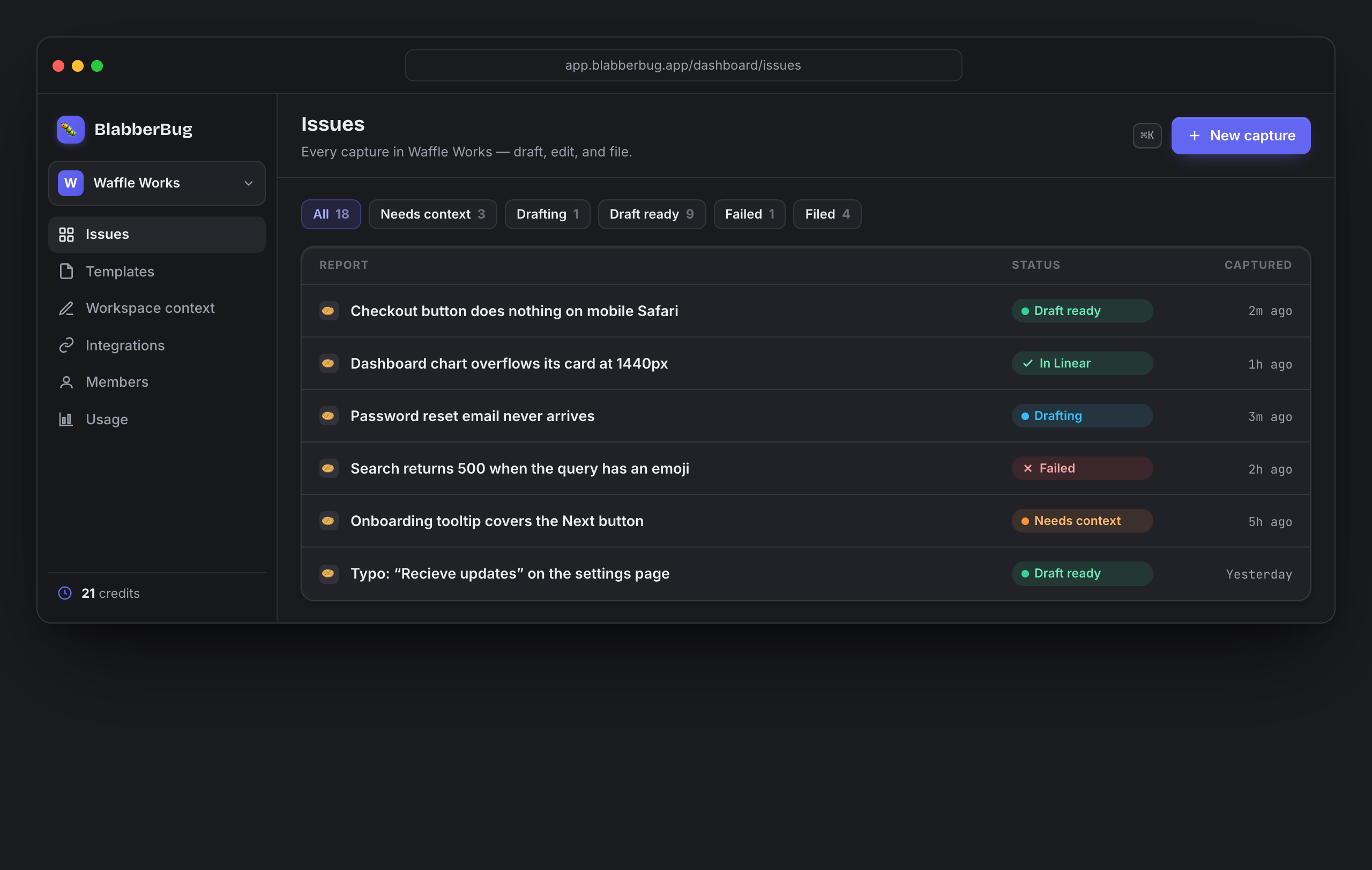Click the Members person icon
The height and width of the screenshot is (870, 1372).
[x=66, y=382]
